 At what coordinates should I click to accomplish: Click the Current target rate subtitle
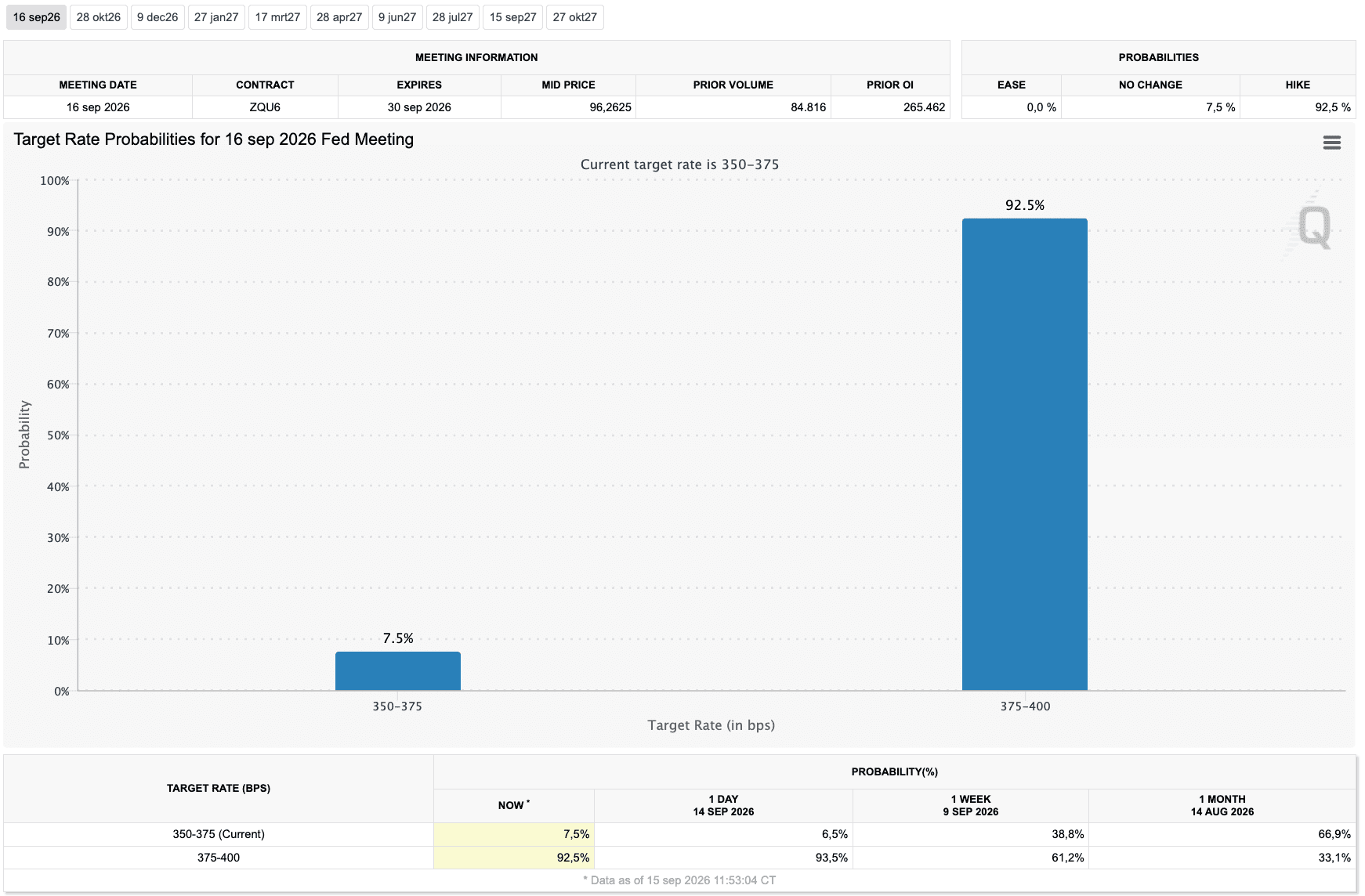tap(679, 164)
